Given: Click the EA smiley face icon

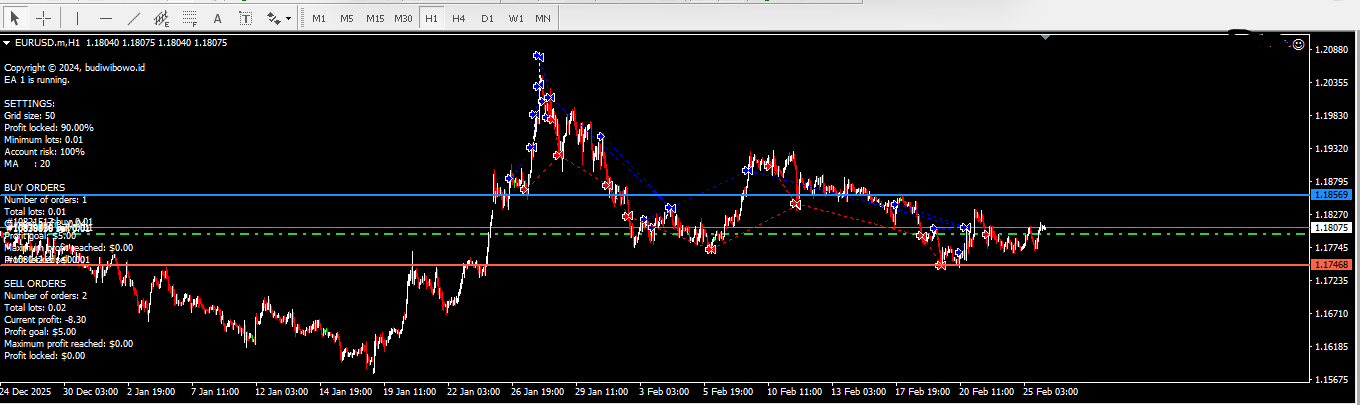Looking at the screenshot, I should coord(1298,45).
